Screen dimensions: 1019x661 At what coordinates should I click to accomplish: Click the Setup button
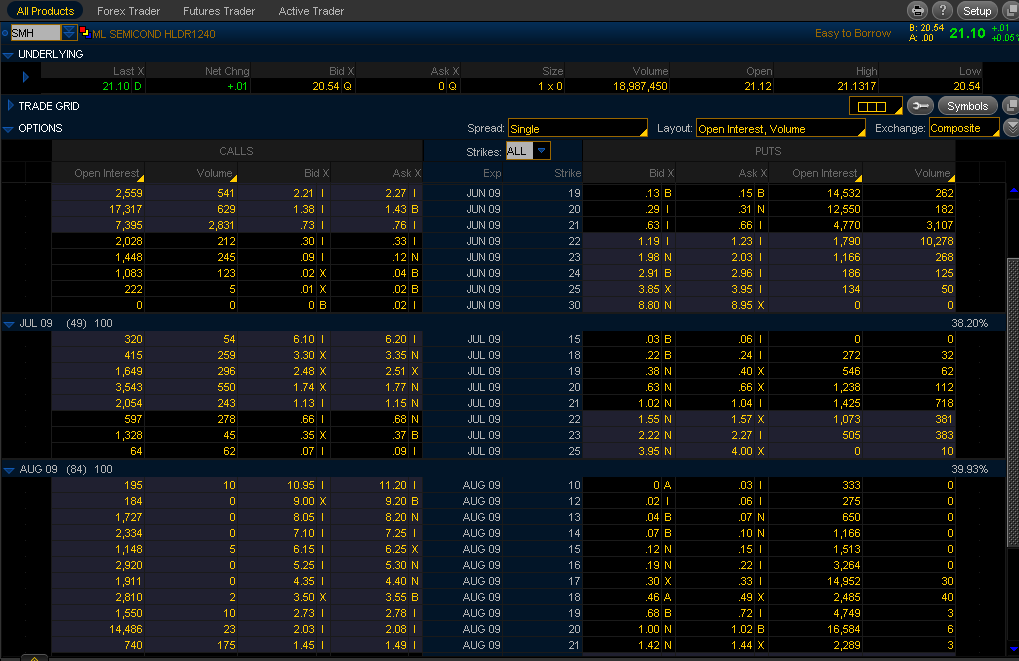[976, 11]
